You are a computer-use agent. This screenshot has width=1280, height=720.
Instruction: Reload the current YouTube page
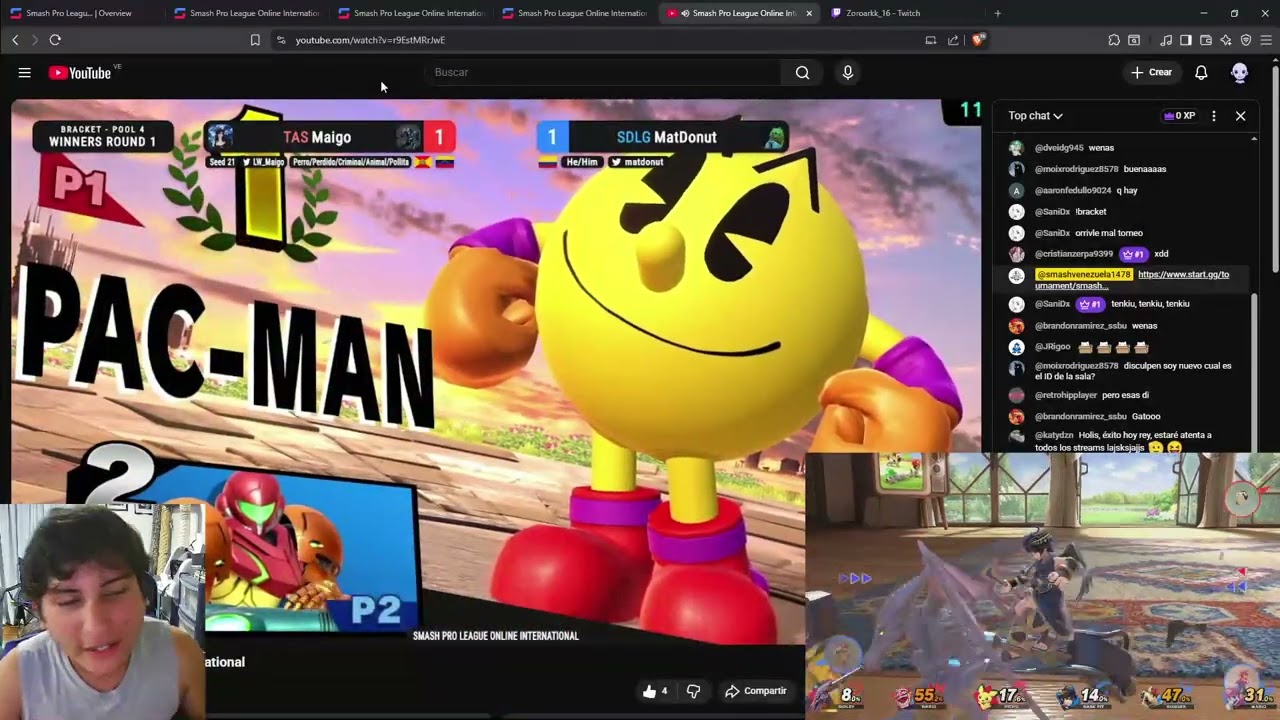click(55, 40)
